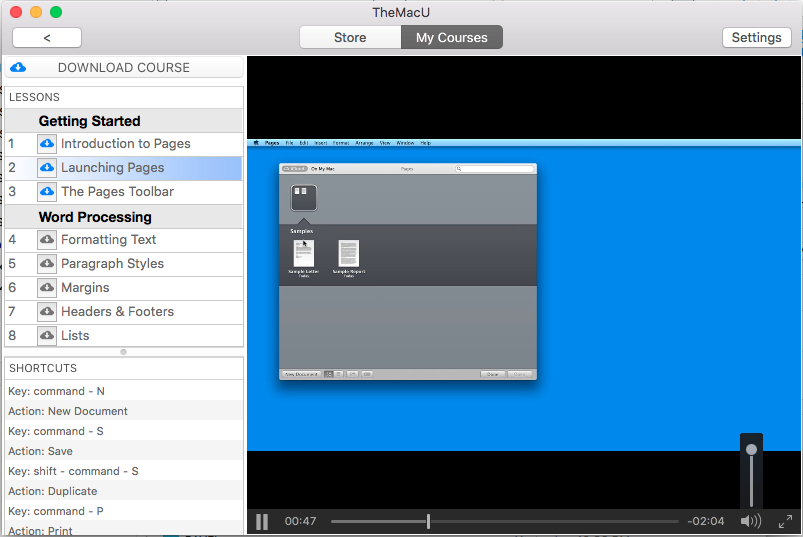This screenshot has width=803, height=537.
Task: Select the Launching Pages lesson
Action: pos(124,168)
